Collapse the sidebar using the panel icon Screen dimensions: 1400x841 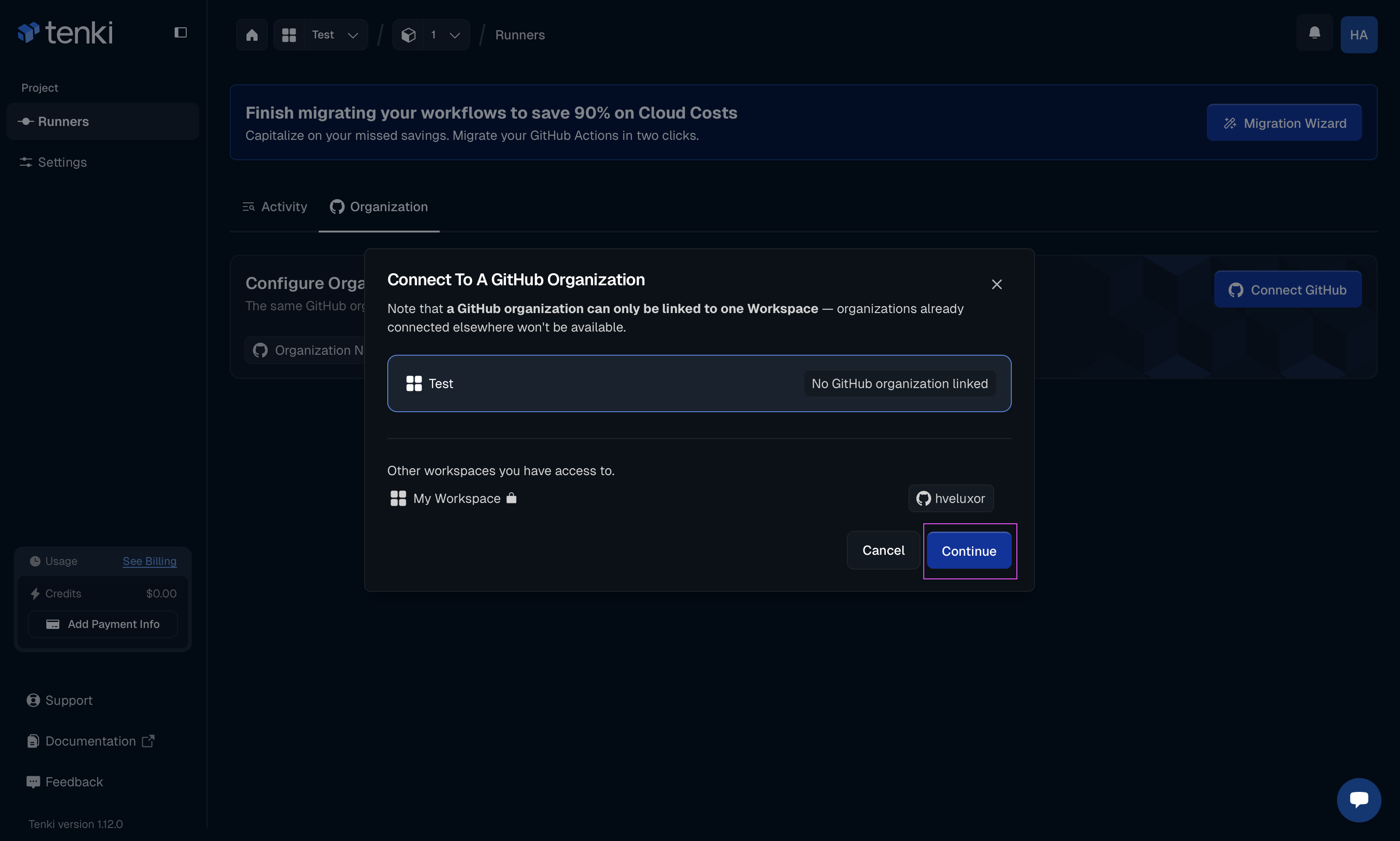click(x=180, y=32)
